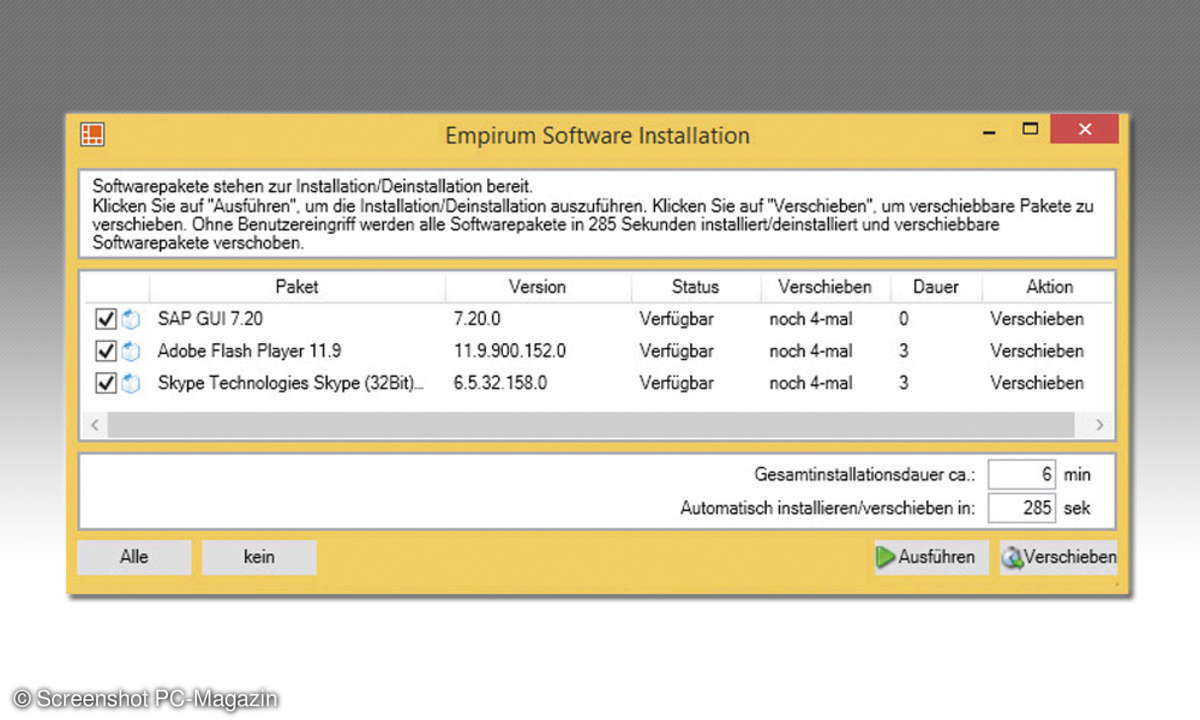Toggle the Skype Technologies Skype checkbox
The height and width of the screenshot is (720, 1200).
coord(106,384)
